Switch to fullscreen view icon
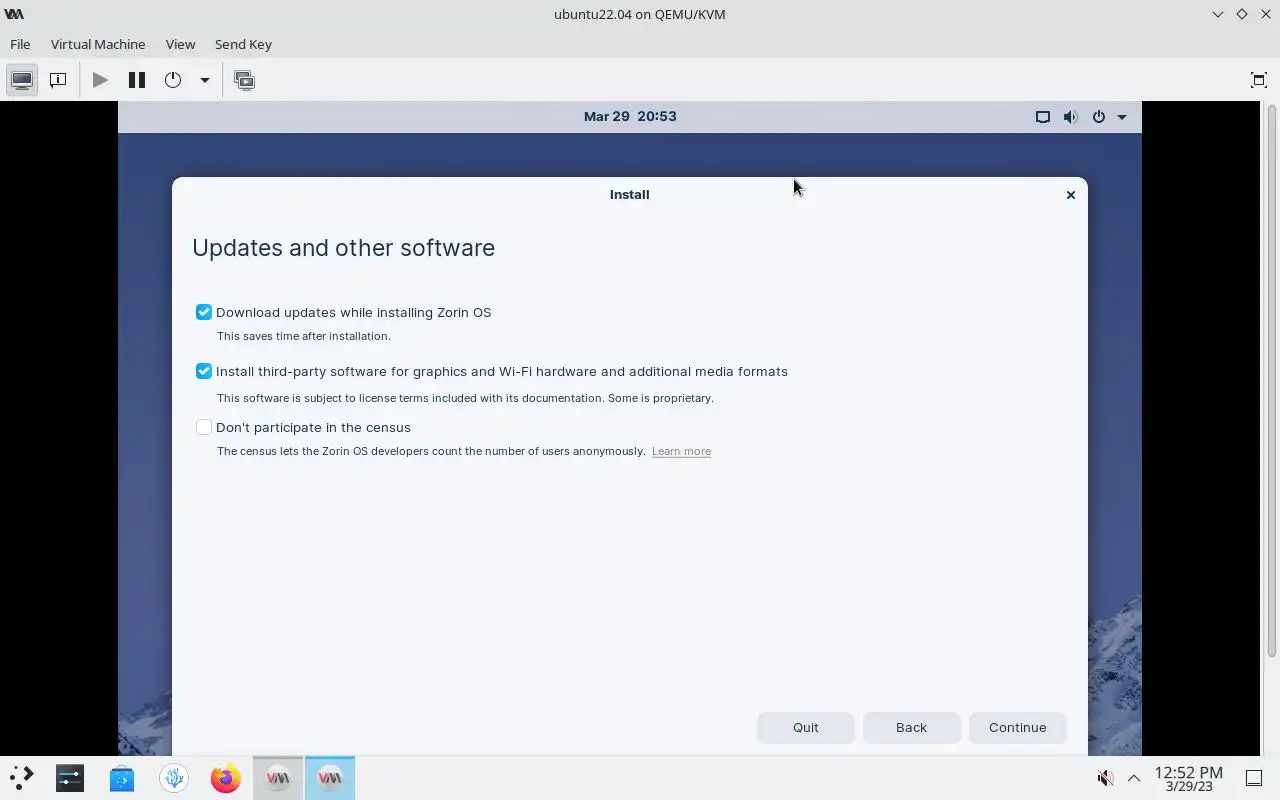This screenshot has height=800, width=1280. coord(1259,80)
